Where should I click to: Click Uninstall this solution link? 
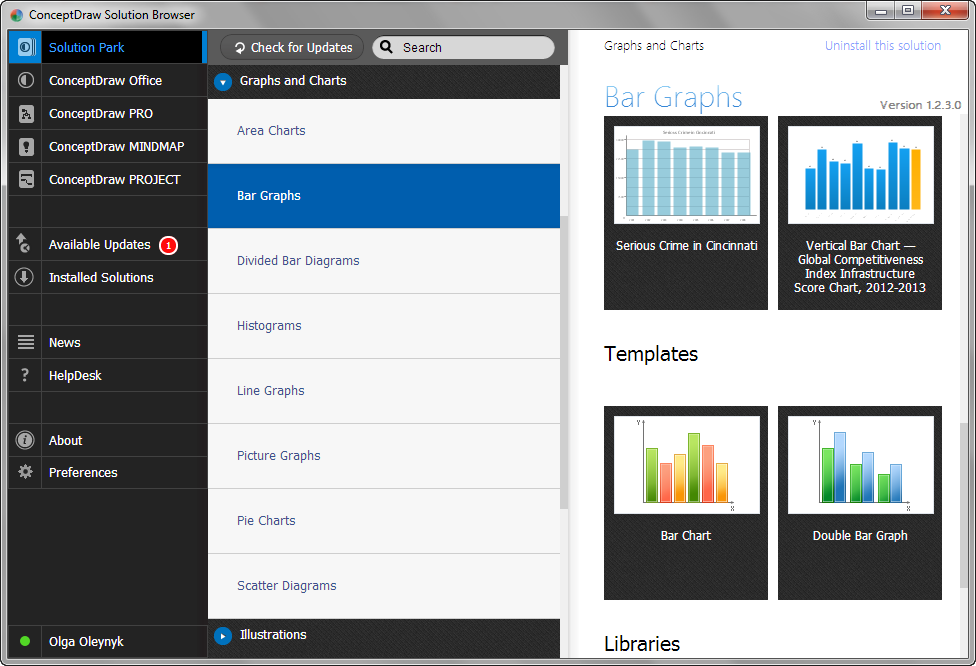click(883, 45)
